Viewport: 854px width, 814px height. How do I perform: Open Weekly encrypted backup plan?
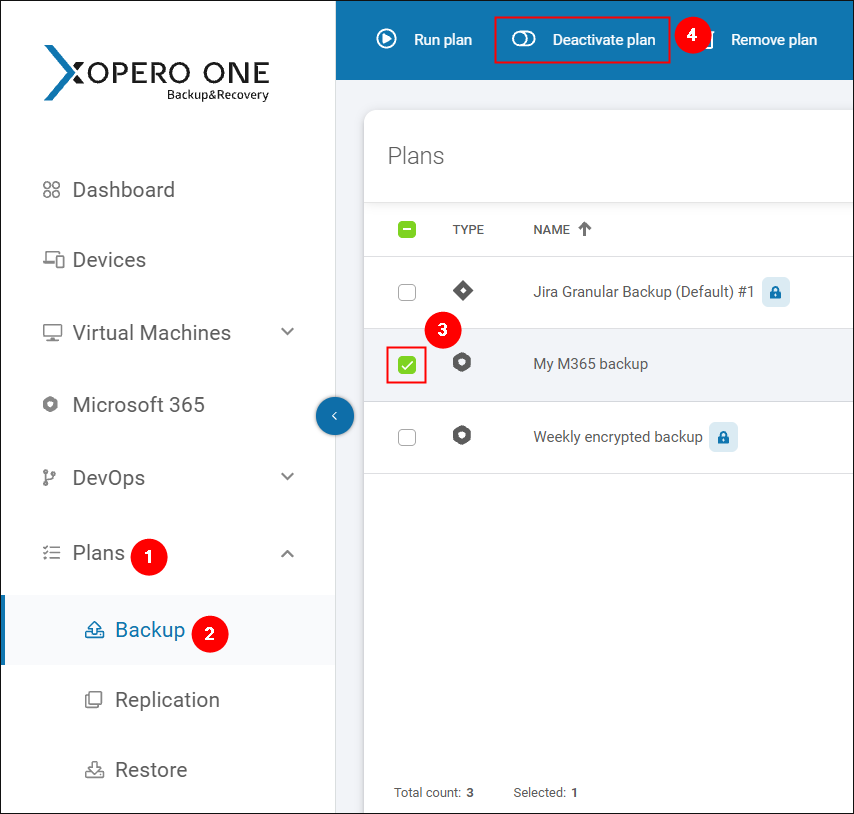tap(618, 437)
